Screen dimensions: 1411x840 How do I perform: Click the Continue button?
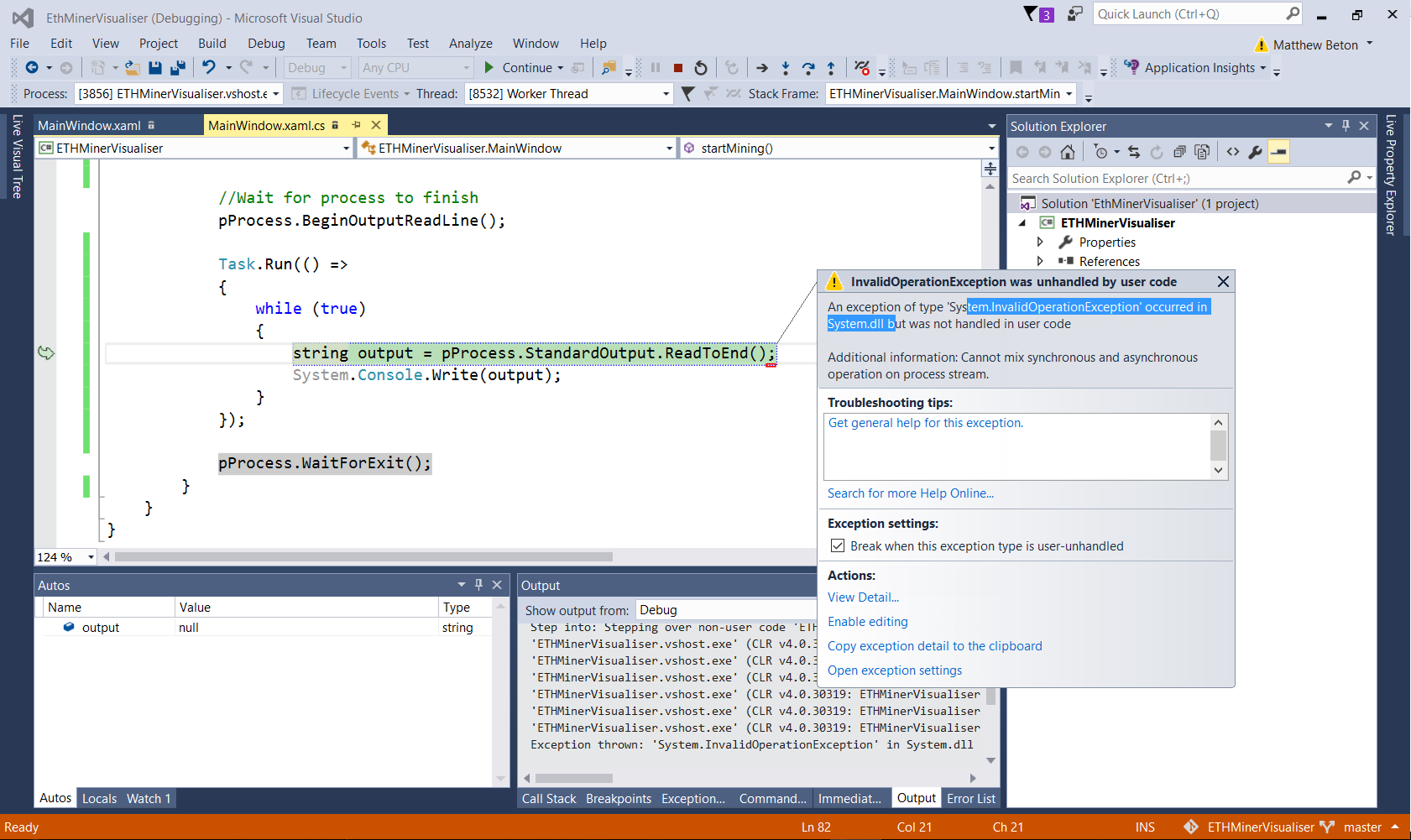[x=524, y=67]
